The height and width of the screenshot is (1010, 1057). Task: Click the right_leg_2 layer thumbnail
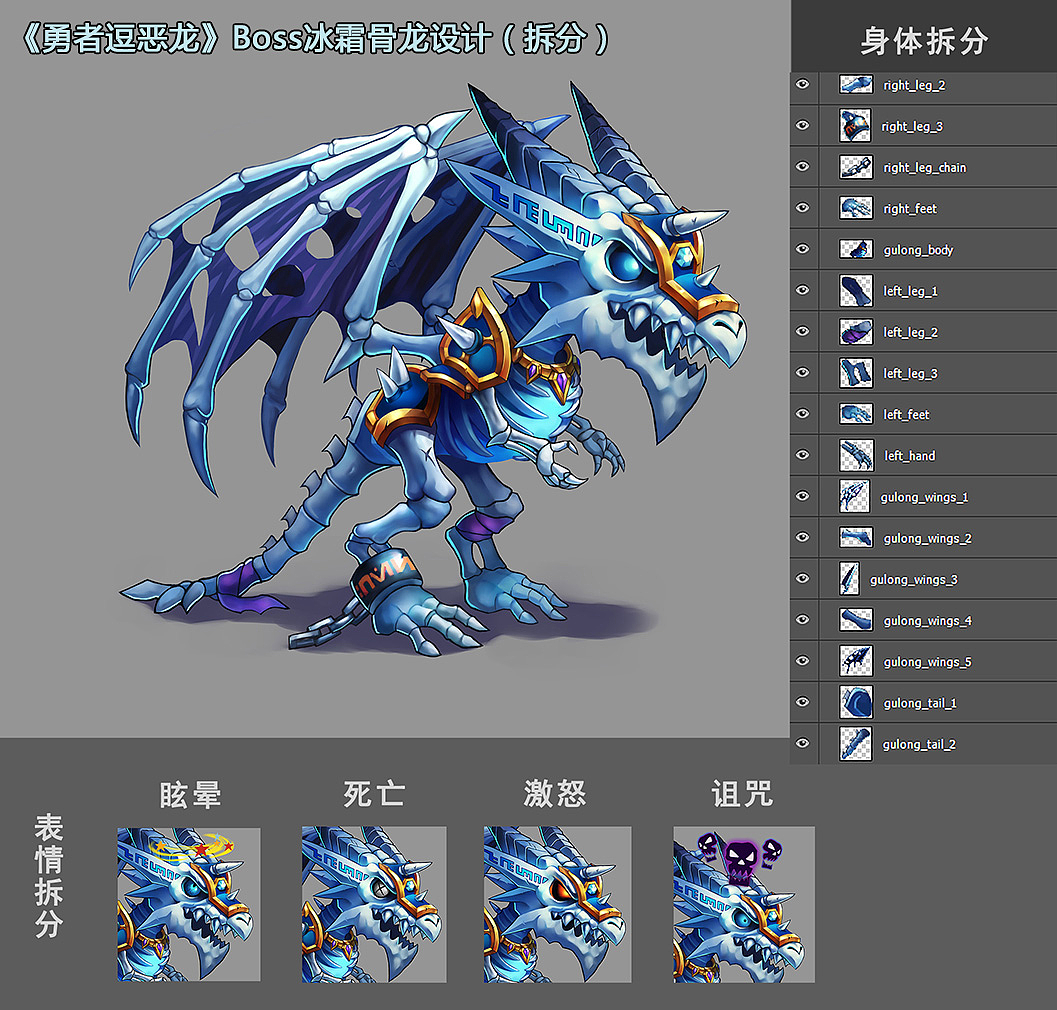[856, 84]
